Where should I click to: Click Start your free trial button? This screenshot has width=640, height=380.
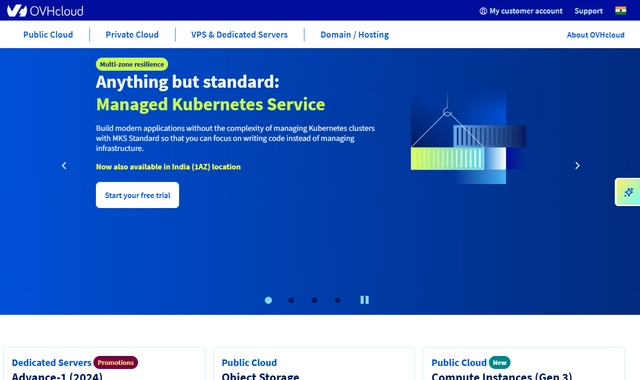tap(138, 195)
